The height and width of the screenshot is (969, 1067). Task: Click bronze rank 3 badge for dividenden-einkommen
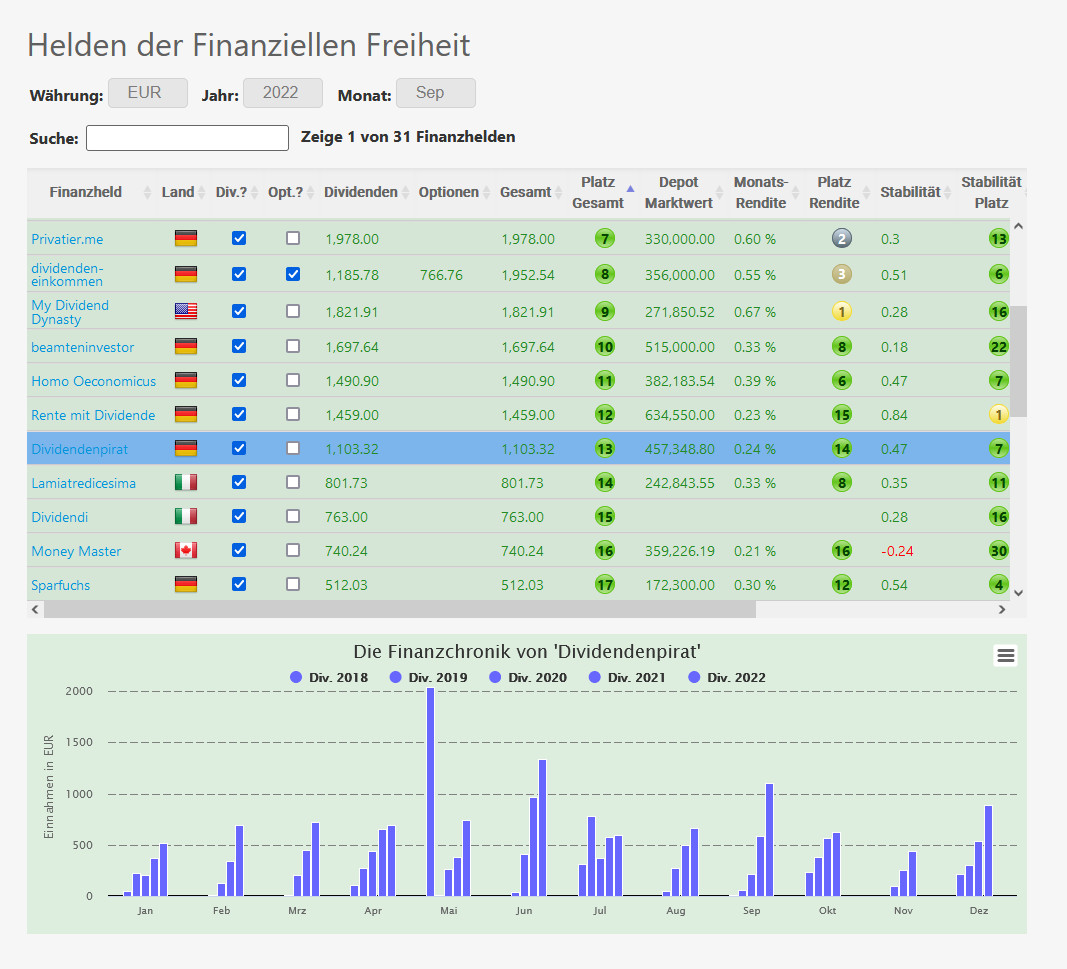coord(842,275)
